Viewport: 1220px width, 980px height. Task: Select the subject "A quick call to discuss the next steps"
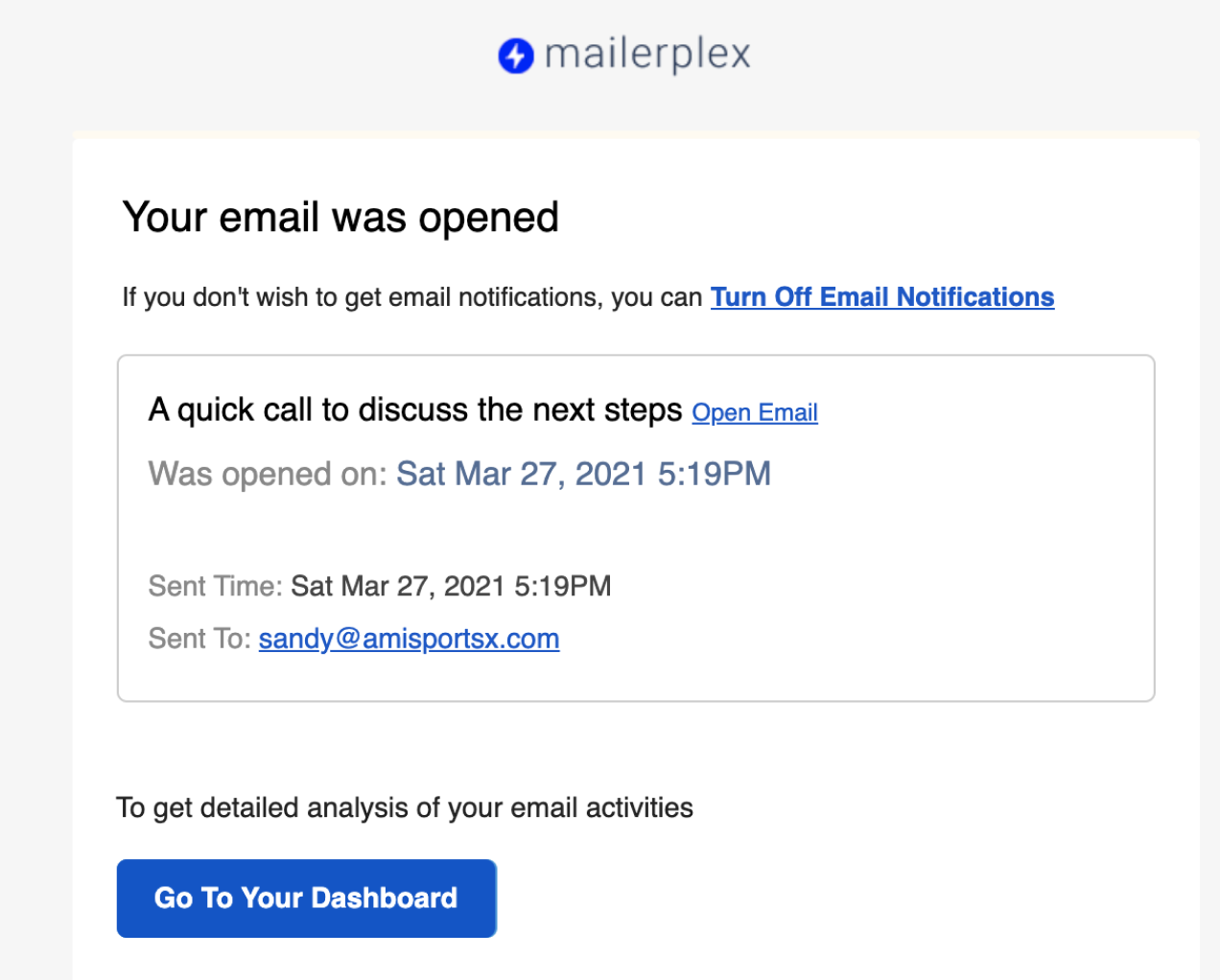(414, 410)
